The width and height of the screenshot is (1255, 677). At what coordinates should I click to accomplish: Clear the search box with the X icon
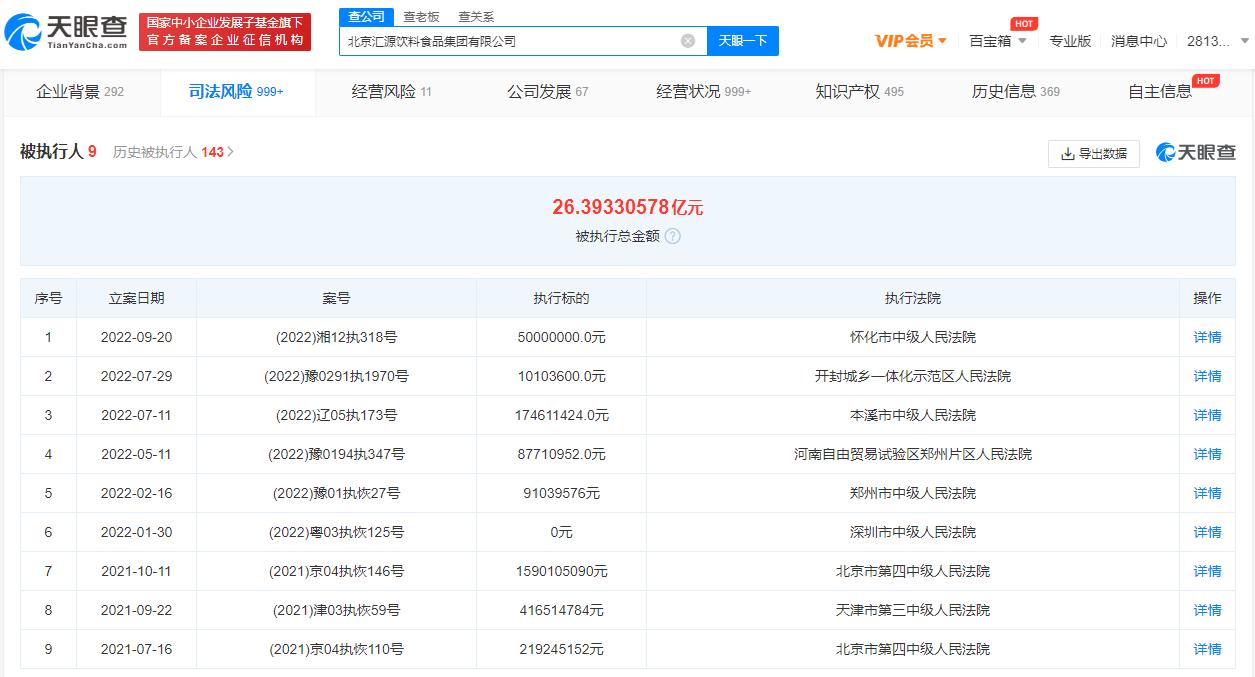(688, 41)
